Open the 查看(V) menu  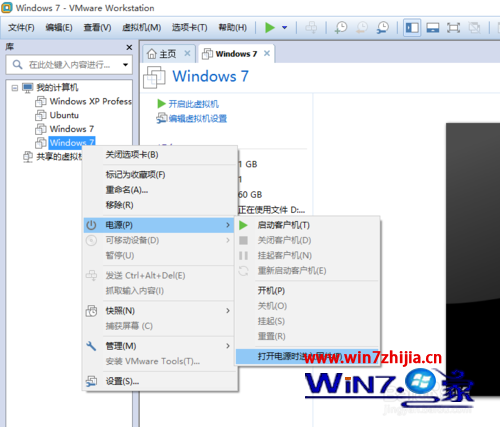coord(97,27)
